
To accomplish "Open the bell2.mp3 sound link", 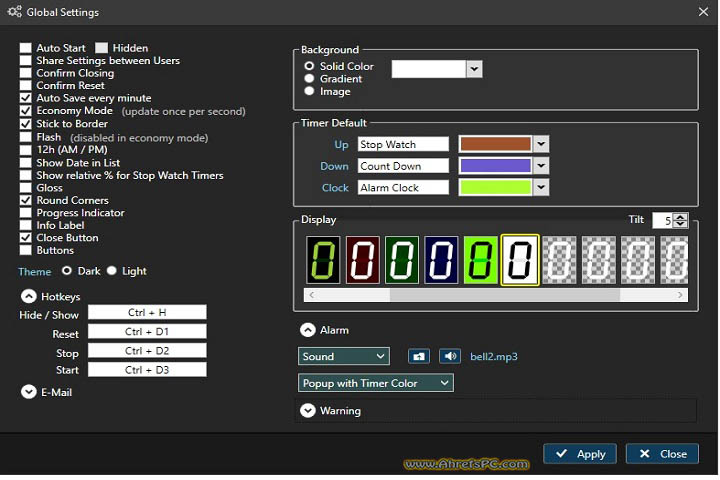I will [494, 356].
